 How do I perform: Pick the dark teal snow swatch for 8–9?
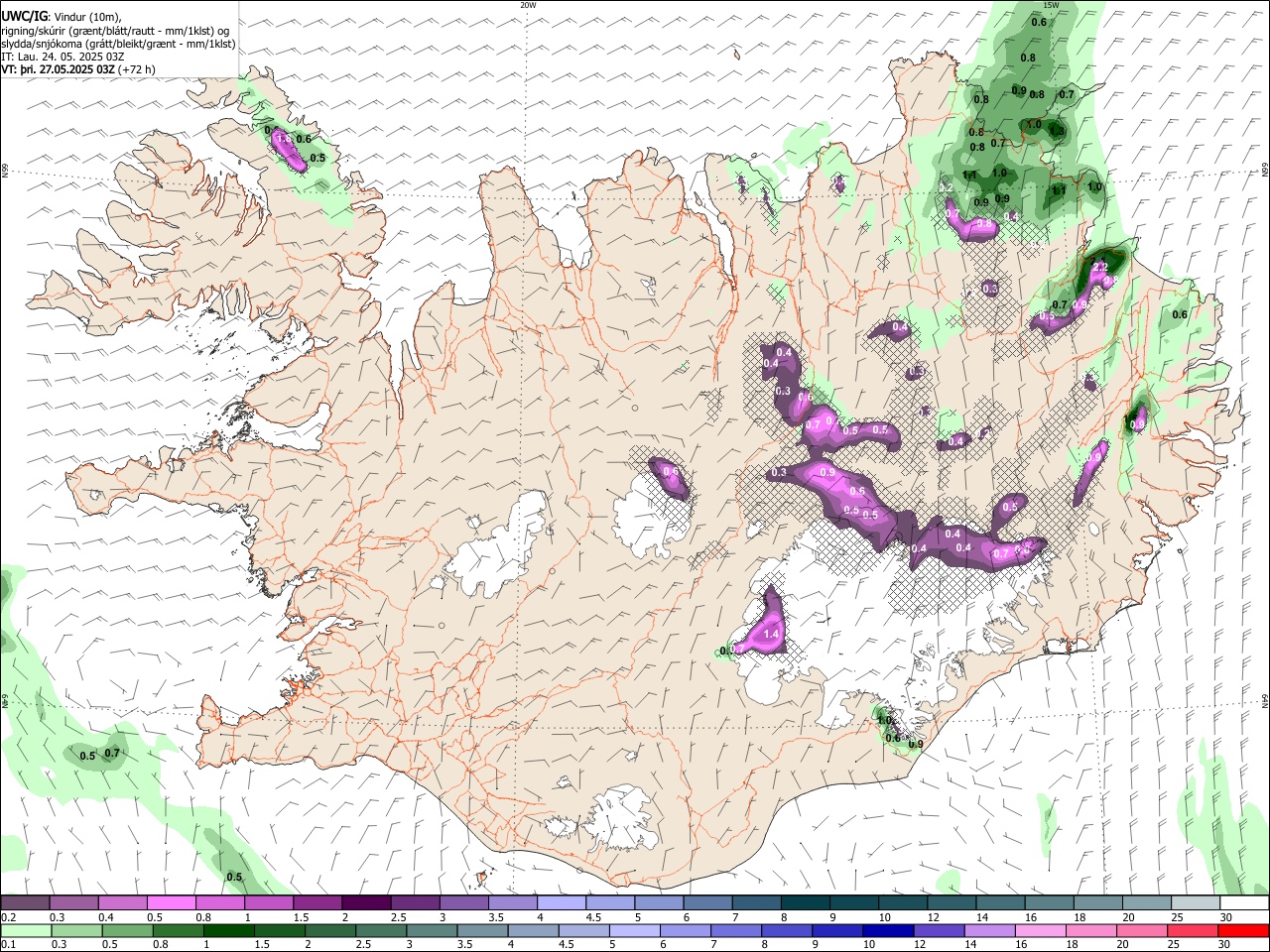(804, 903)
